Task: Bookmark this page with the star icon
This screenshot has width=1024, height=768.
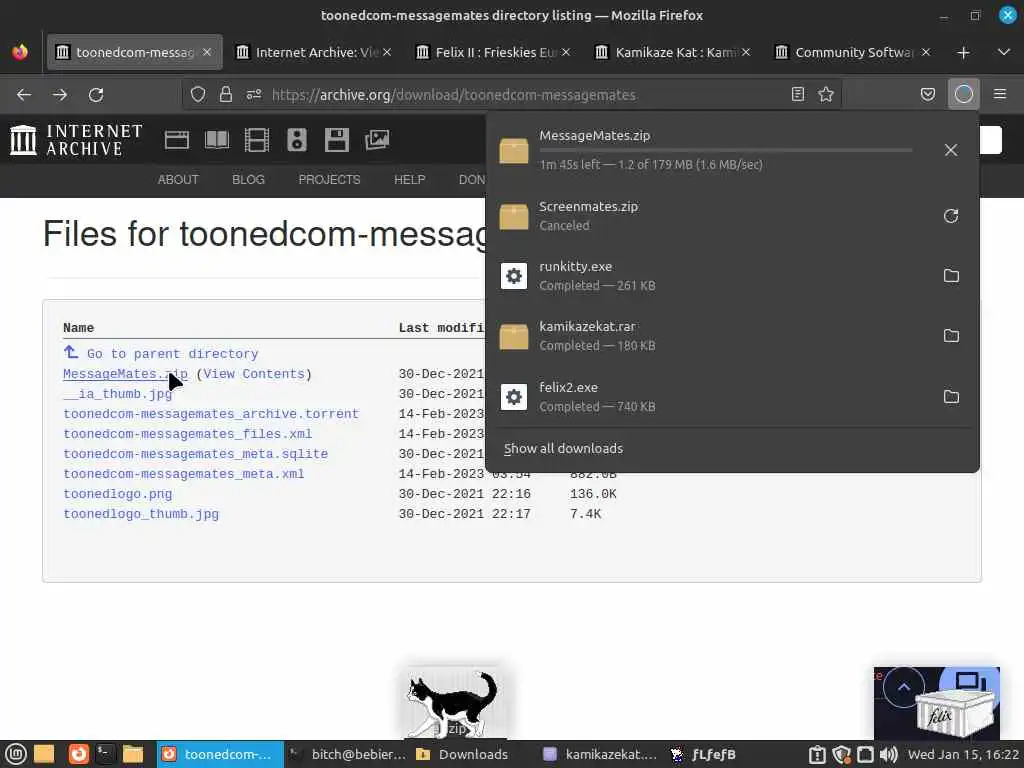Action: coord(825,95)
